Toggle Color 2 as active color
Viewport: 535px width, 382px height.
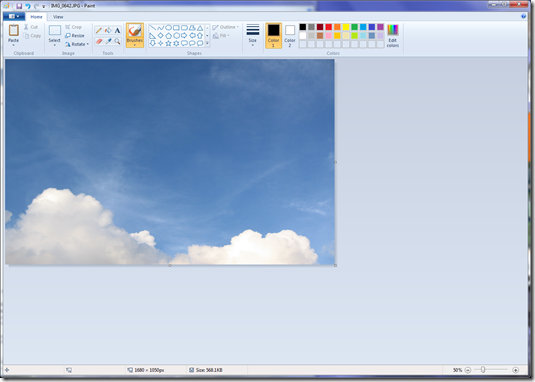[290, 35]
